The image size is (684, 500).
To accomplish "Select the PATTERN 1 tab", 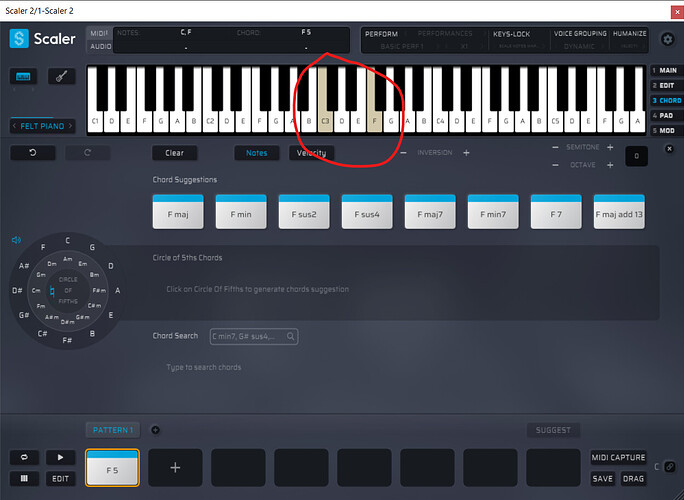I will (x=113, y=430).
